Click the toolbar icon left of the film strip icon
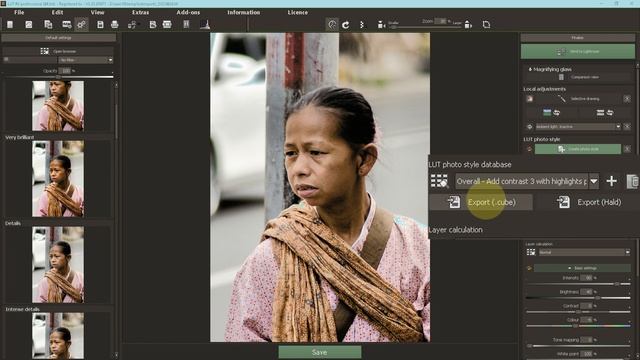 153,24
